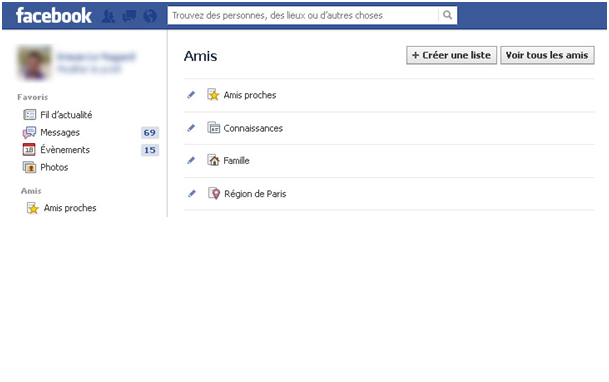Edit Région de Paris pencil icon
609x382 pixels.
point(191,193)
